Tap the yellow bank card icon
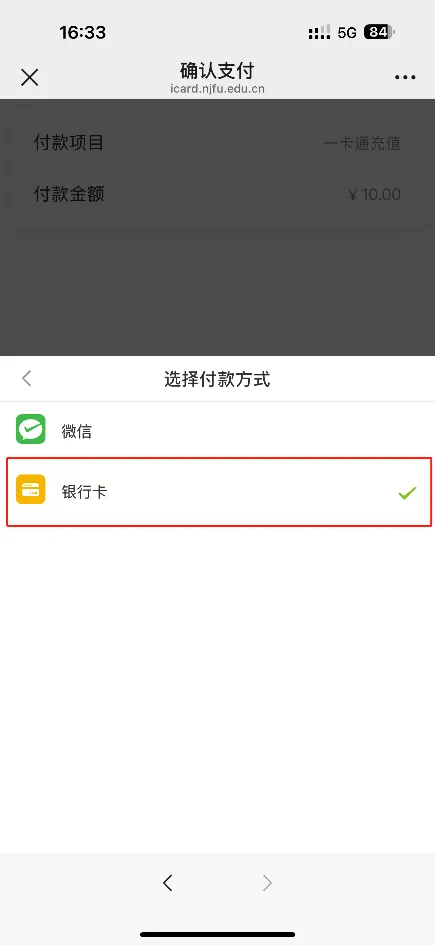Screen dimensions: 435x945 [x=31, y=489]
